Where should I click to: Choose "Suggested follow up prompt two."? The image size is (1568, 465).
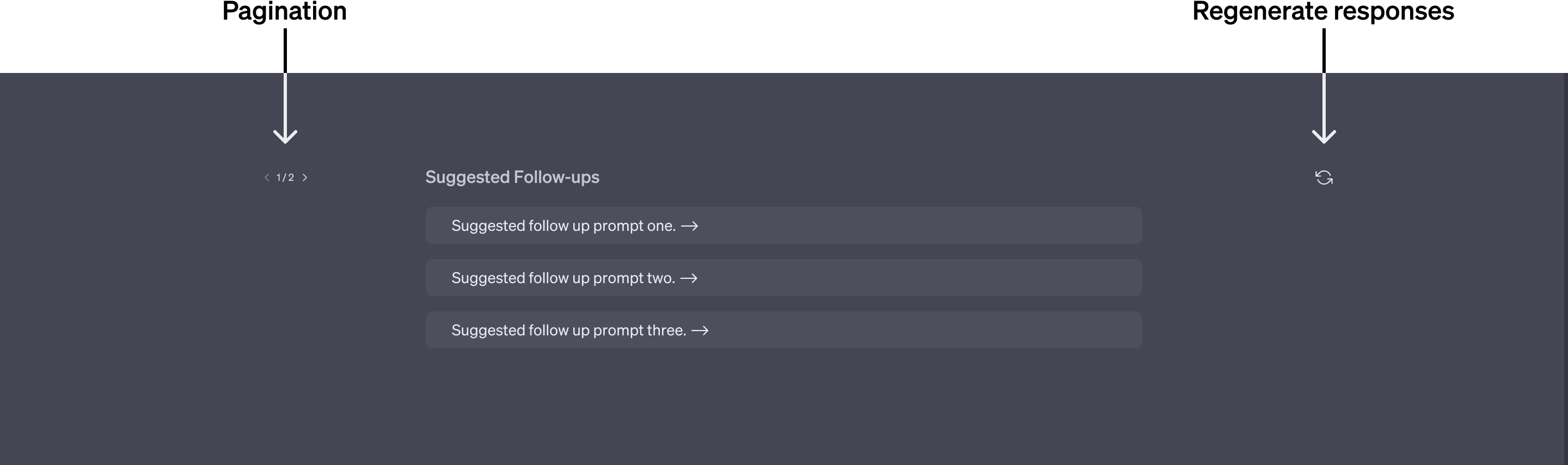pyautogui.click(x=563, y=278)
